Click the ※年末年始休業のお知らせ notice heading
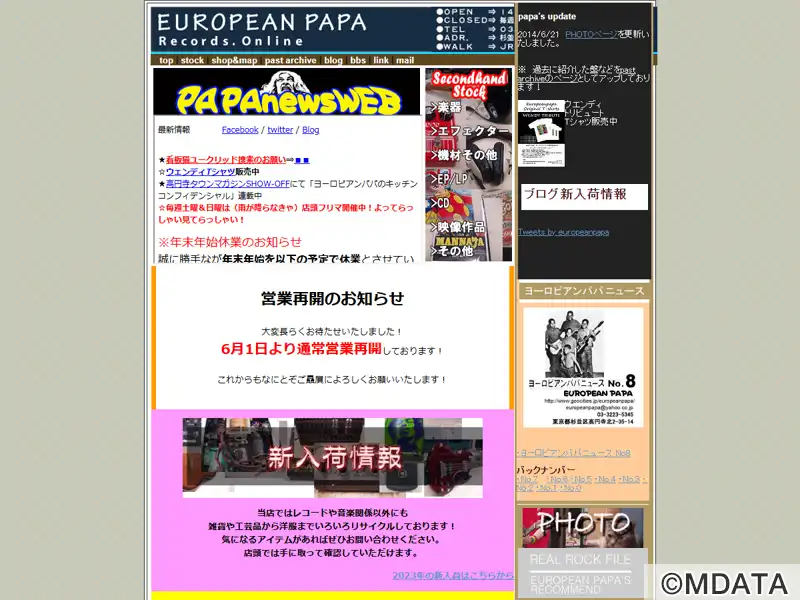 pos(230,242)
